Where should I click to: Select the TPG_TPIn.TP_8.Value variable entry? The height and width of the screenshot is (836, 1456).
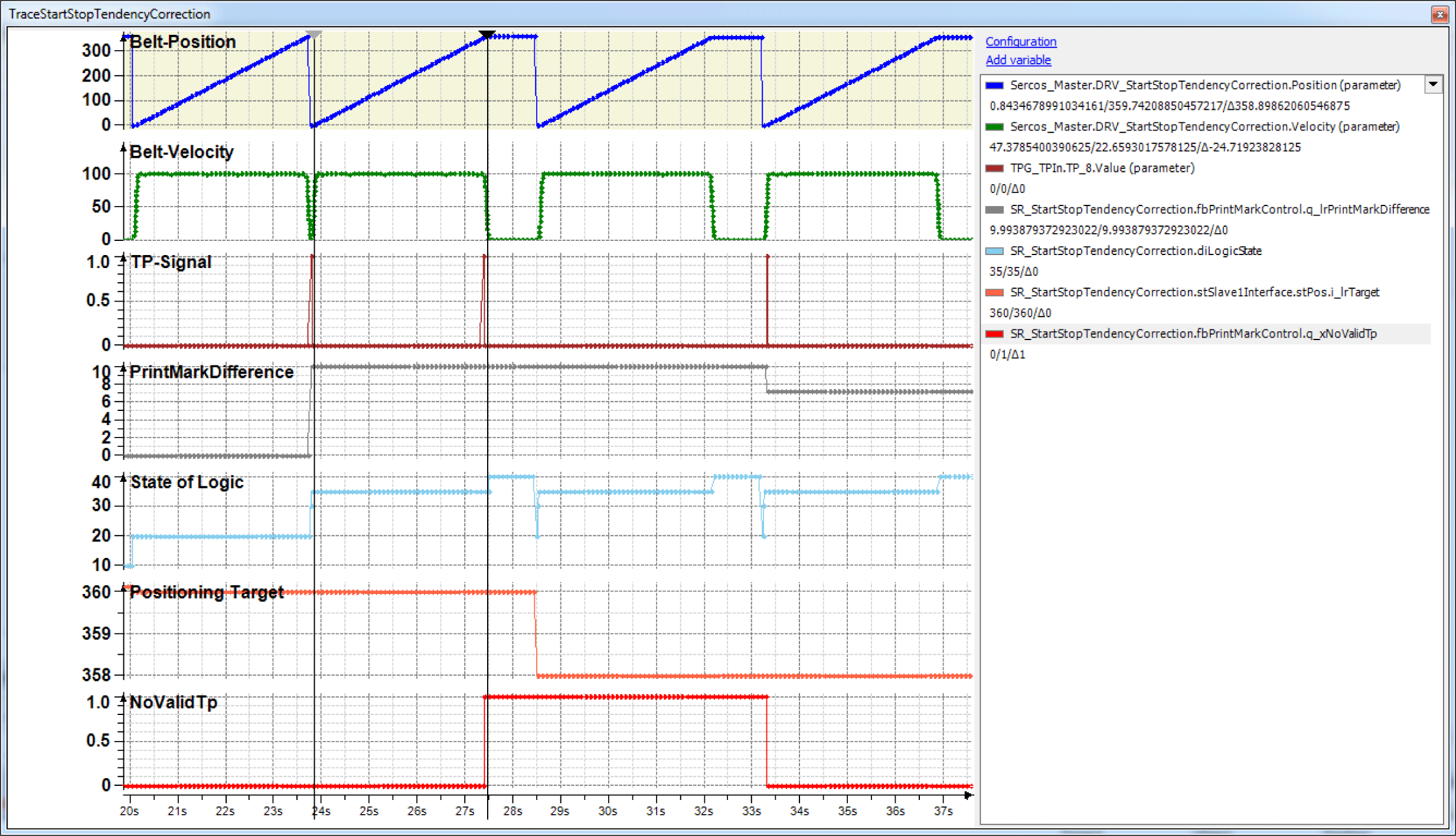(1102, 168)
